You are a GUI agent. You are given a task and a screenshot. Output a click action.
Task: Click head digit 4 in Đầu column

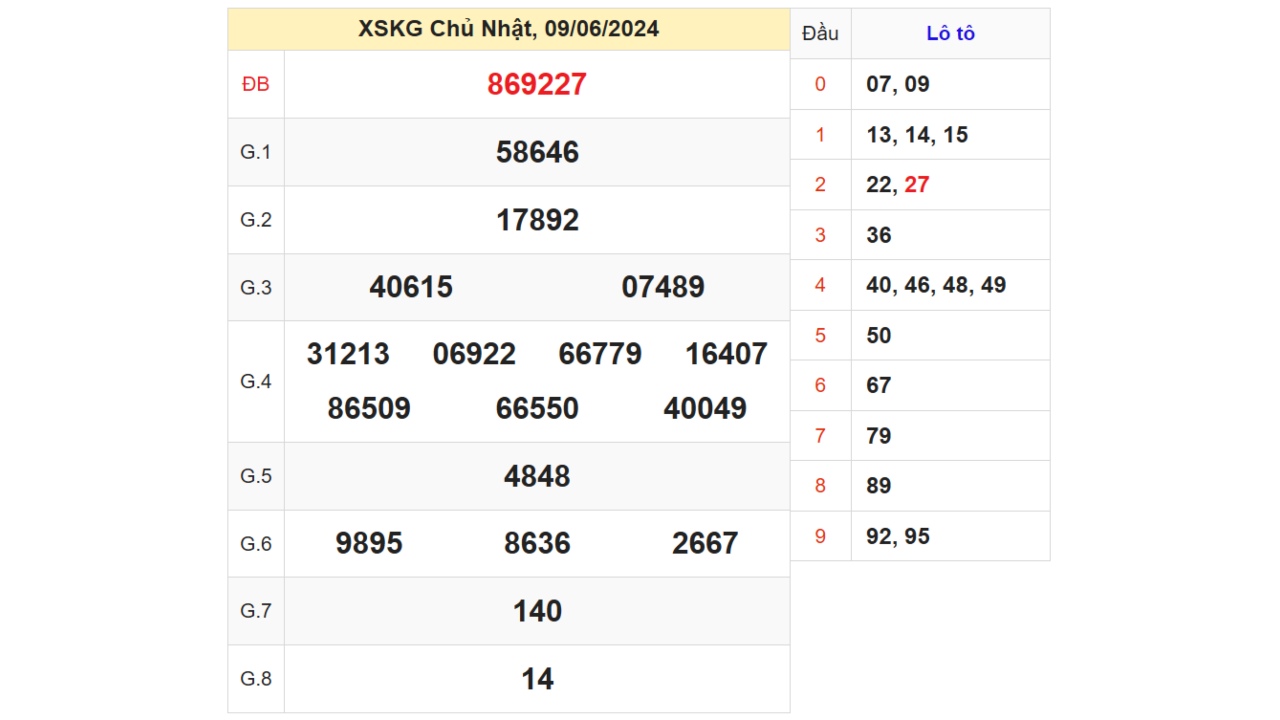tap(820, 285)
